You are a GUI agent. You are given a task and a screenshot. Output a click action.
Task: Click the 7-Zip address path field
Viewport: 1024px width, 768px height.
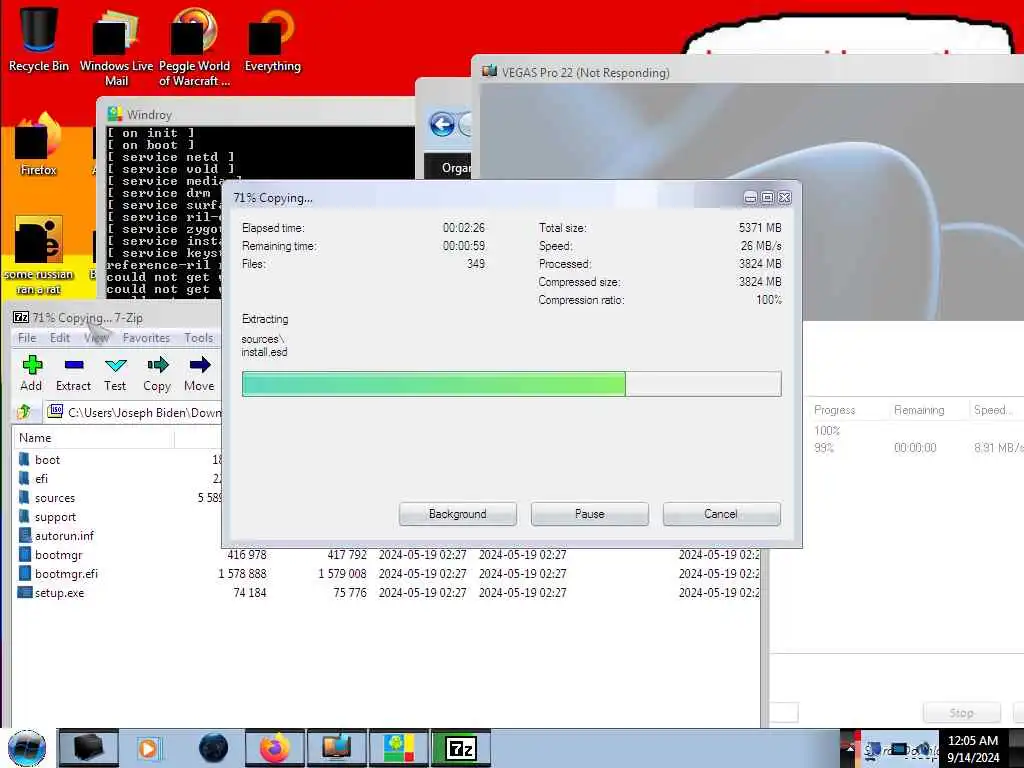[135, 412]
